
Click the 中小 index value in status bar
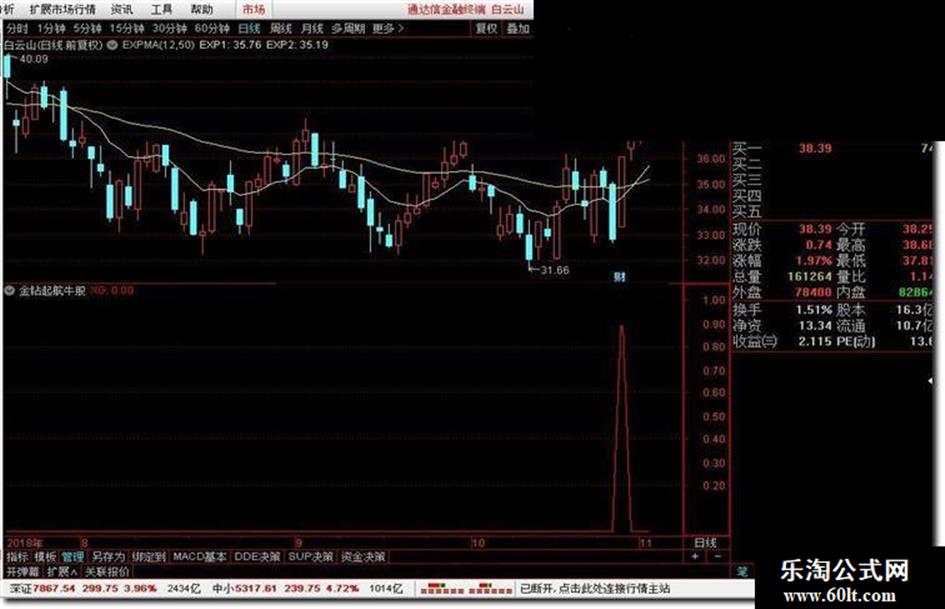pos(256,588)
